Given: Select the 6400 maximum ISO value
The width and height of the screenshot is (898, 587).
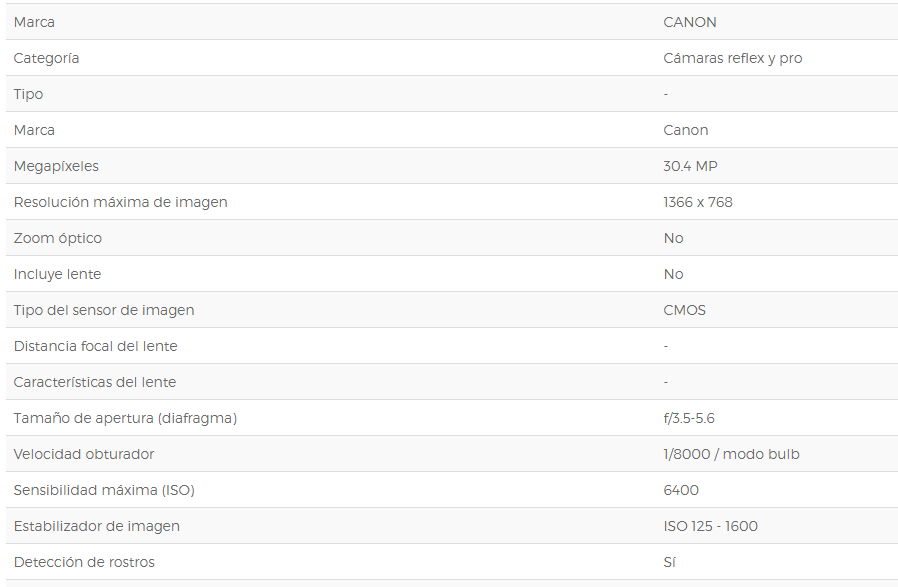Looking at the screenshot, I should click(681, 491).
